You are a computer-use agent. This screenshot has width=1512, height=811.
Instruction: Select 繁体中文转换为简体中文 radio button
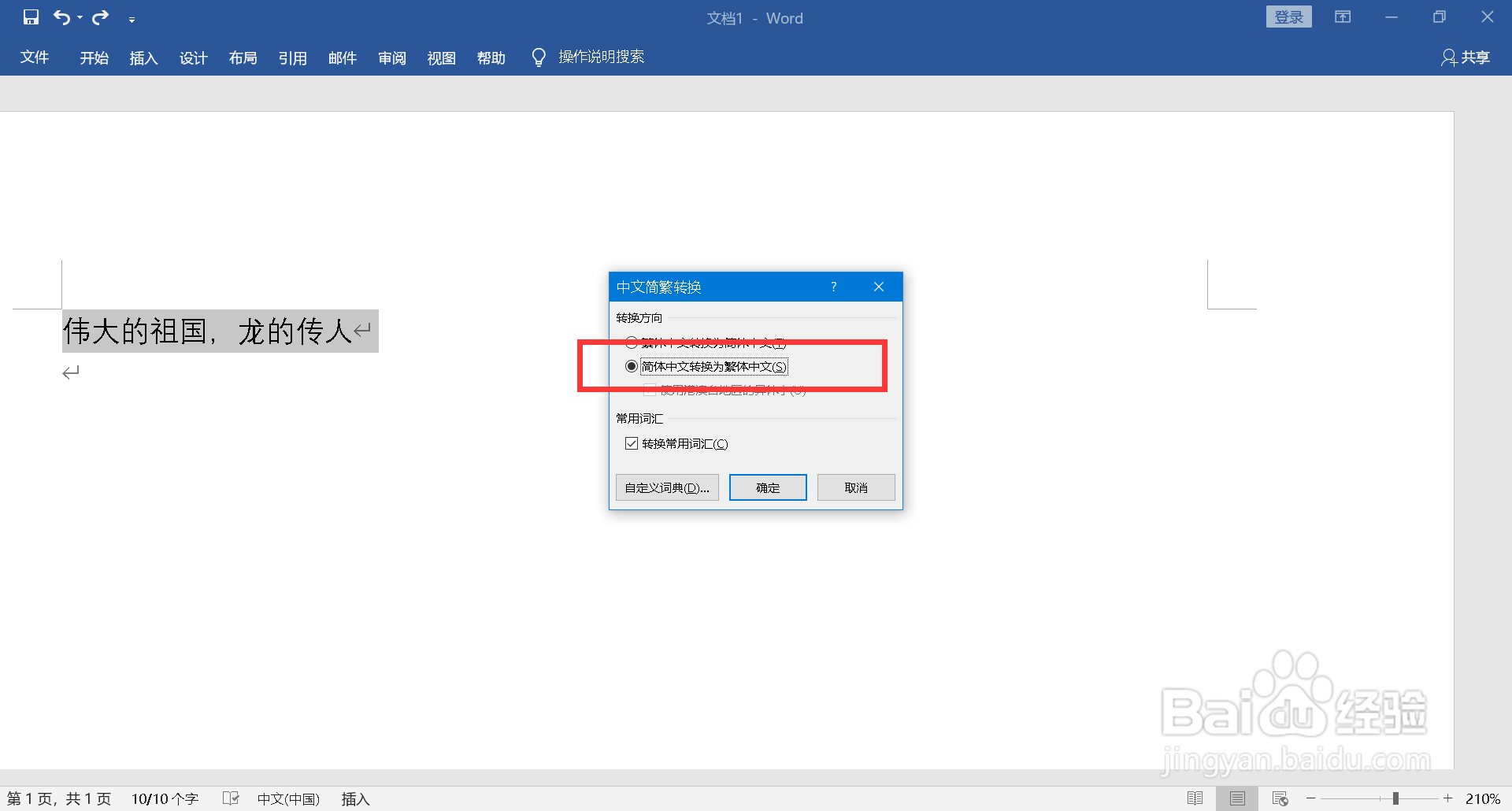click(631, 343)
